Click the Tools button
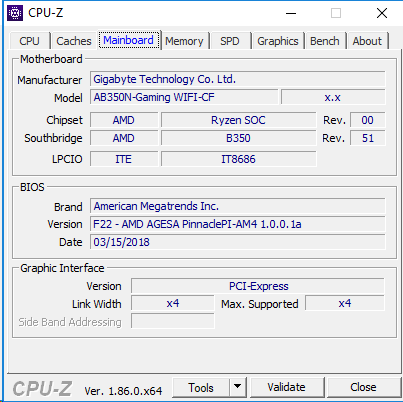The image size is (403, 402). pos(201,387)
